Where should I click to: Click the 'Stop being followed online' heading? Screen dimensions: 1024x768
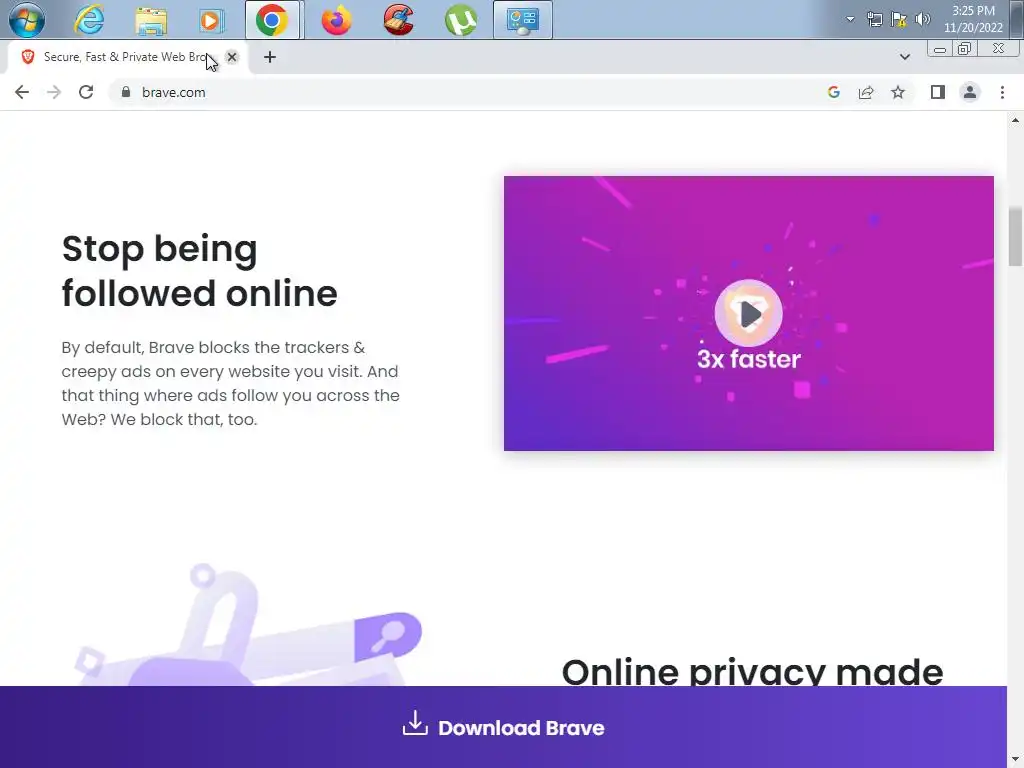pyautogui.click(x=199, y=270)
